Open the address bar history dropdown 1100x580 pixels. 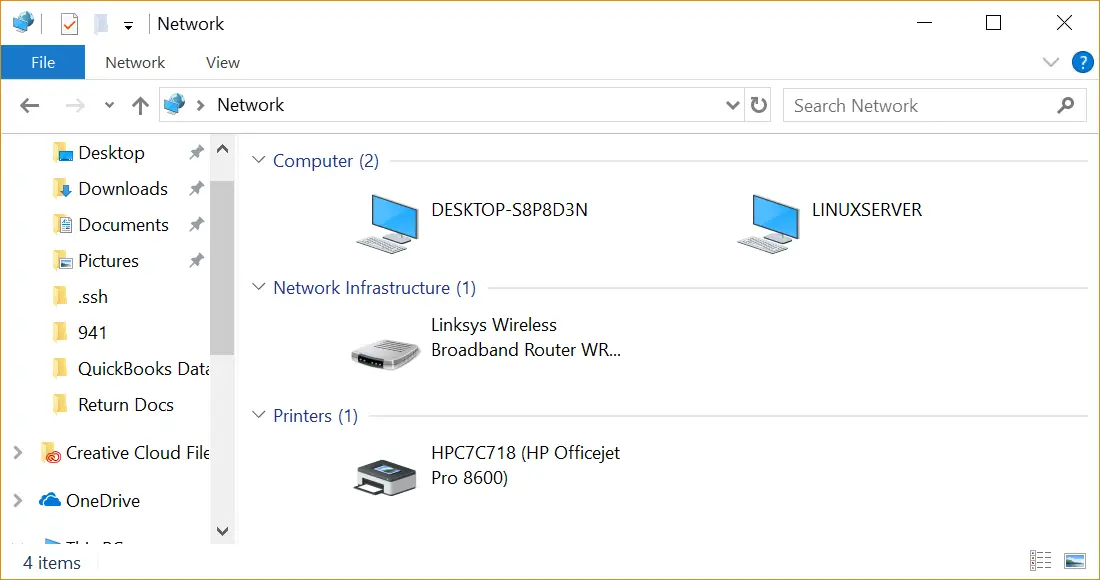click(732, 105)
